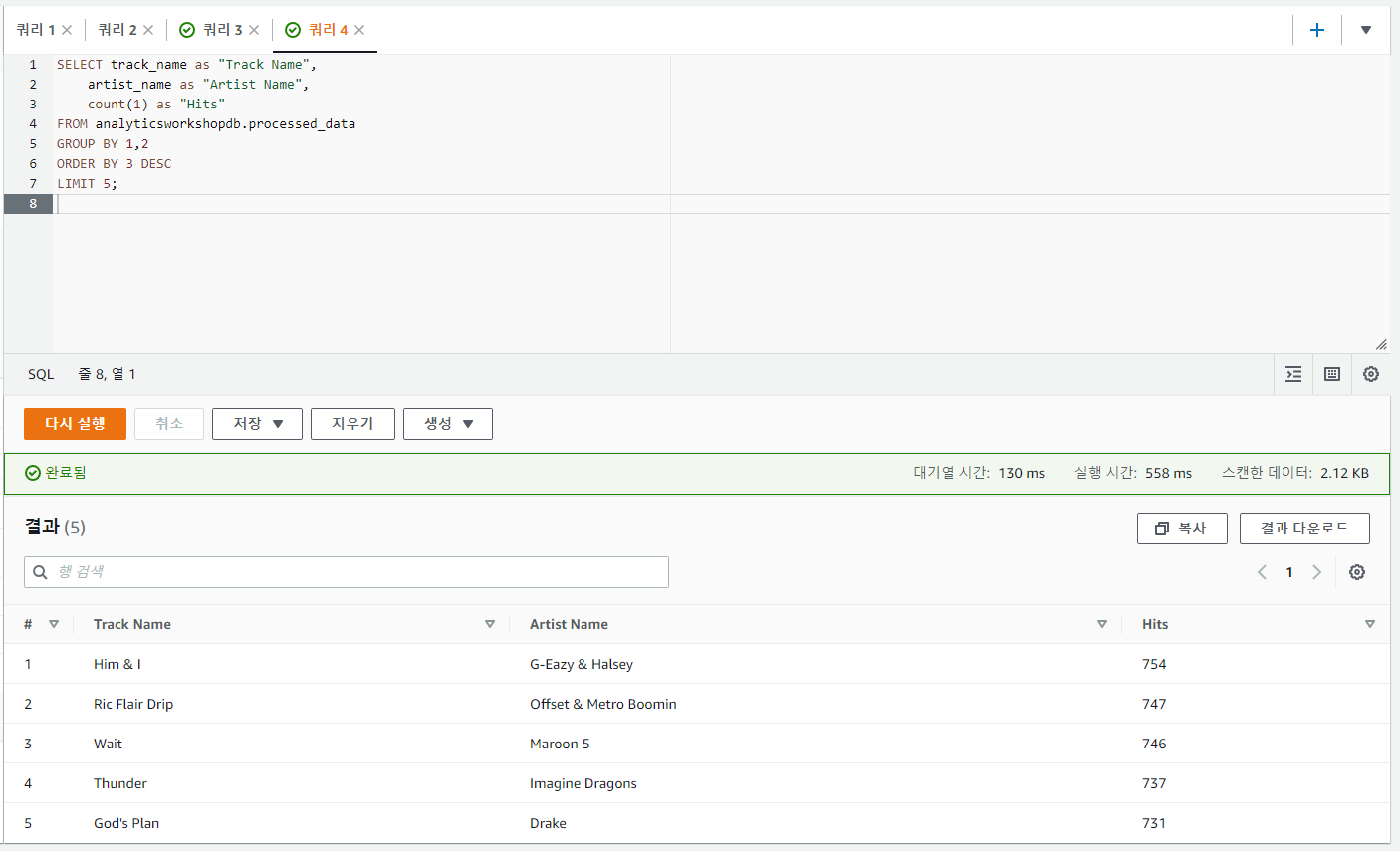Click the 'Imagine Dragons' artist cell

pyautogui.click(x=583, y=783)
